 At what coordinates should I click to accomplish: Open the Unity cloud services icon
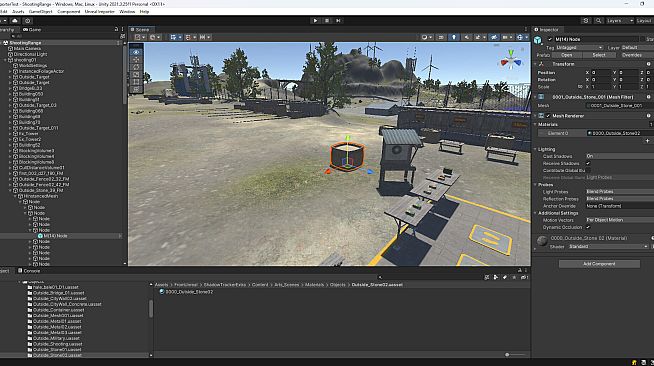coord(15,20)
